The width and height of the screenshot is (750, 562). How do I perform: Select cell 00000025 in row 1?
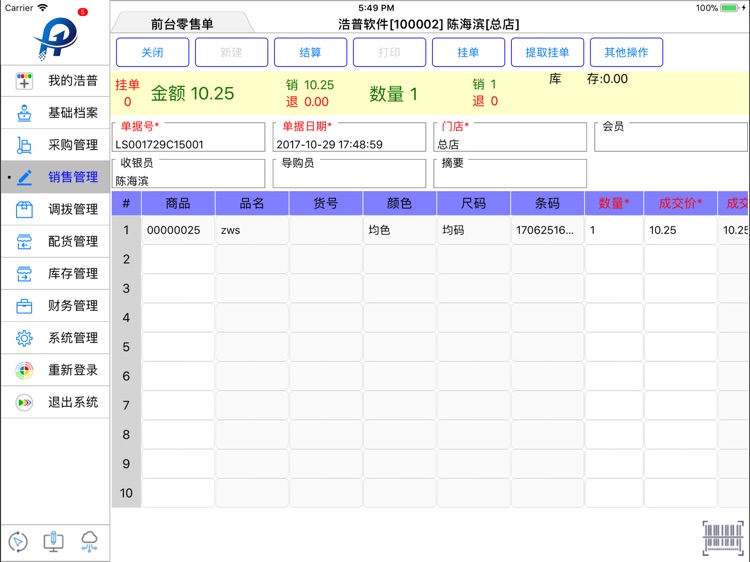(178, 230)
